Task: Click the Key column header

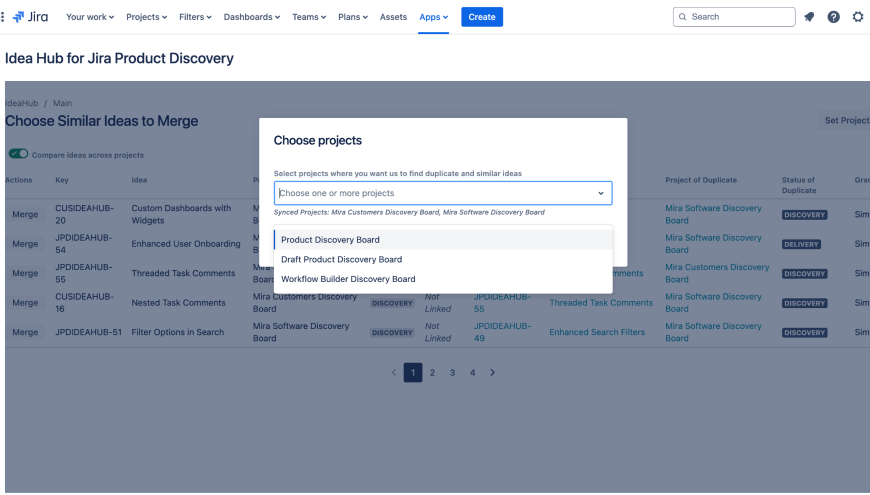Action: [62, 180]
